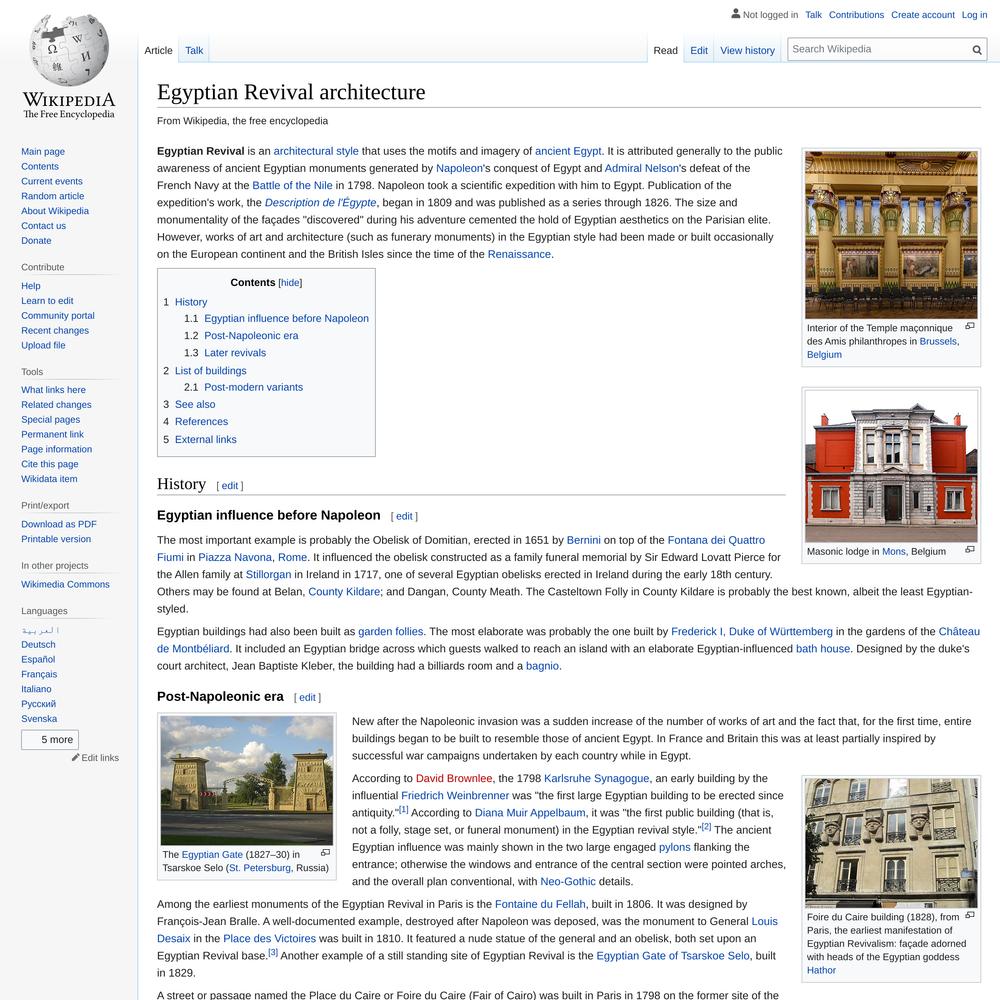Open Random article from the sidebar
This screenshot has height=1000, width=1000.
pyautogui.click(x=52, y=196)
